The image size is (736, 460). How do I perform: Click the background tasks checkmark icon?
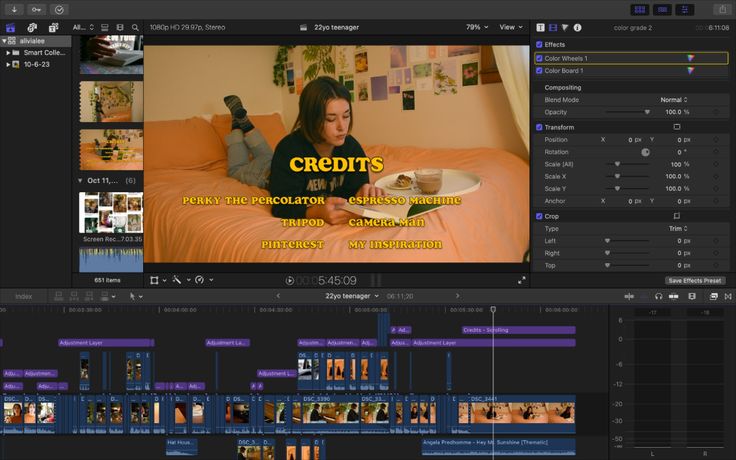coord(59,9)
